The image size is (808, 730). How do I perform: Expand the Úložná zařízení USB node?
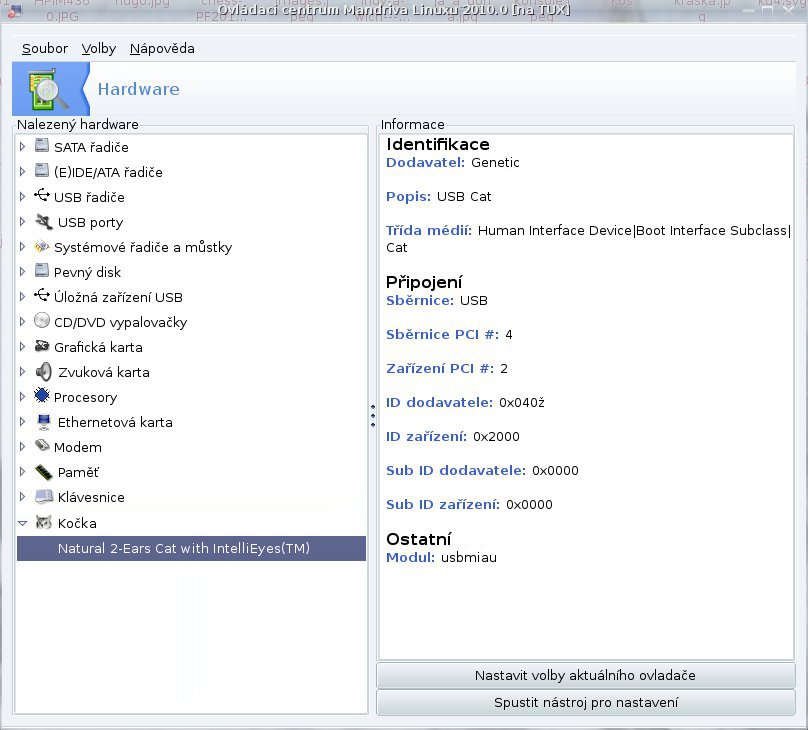(22, 297)
